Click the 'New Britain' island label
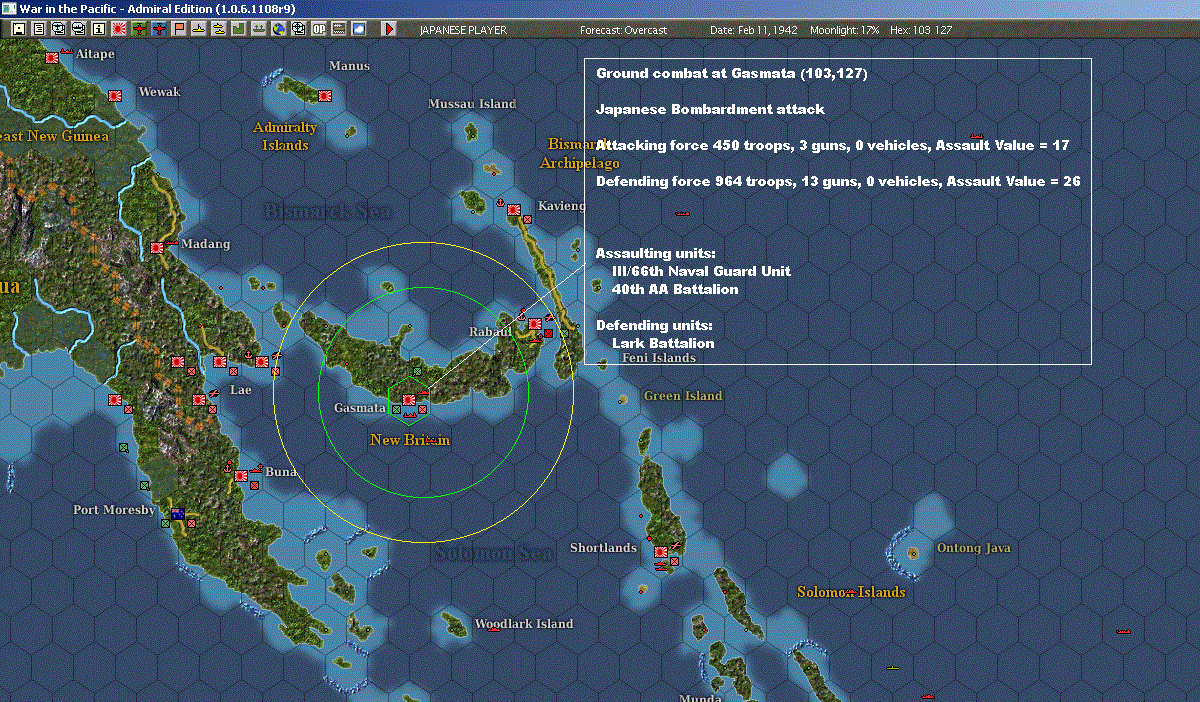The height and width of the screenshot is (702, 1200). click(410, 440)
